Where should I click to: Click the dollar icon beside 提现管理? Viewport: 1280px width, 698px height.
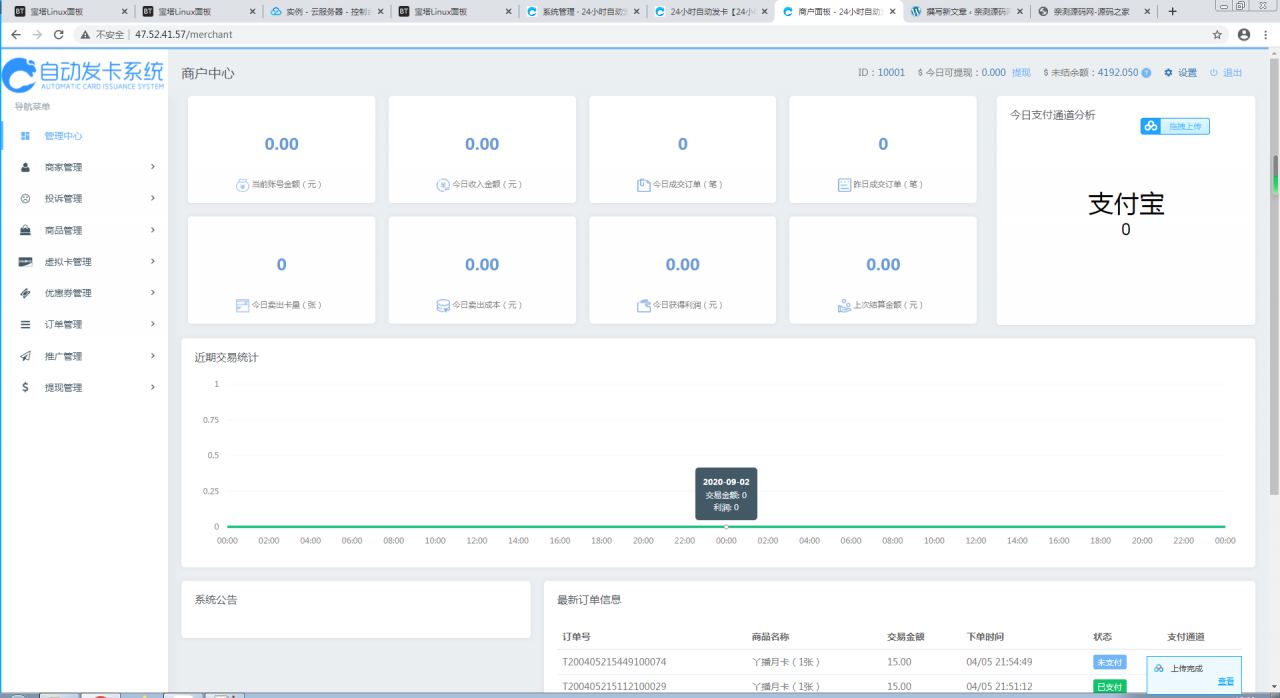[x=25, y=387]
